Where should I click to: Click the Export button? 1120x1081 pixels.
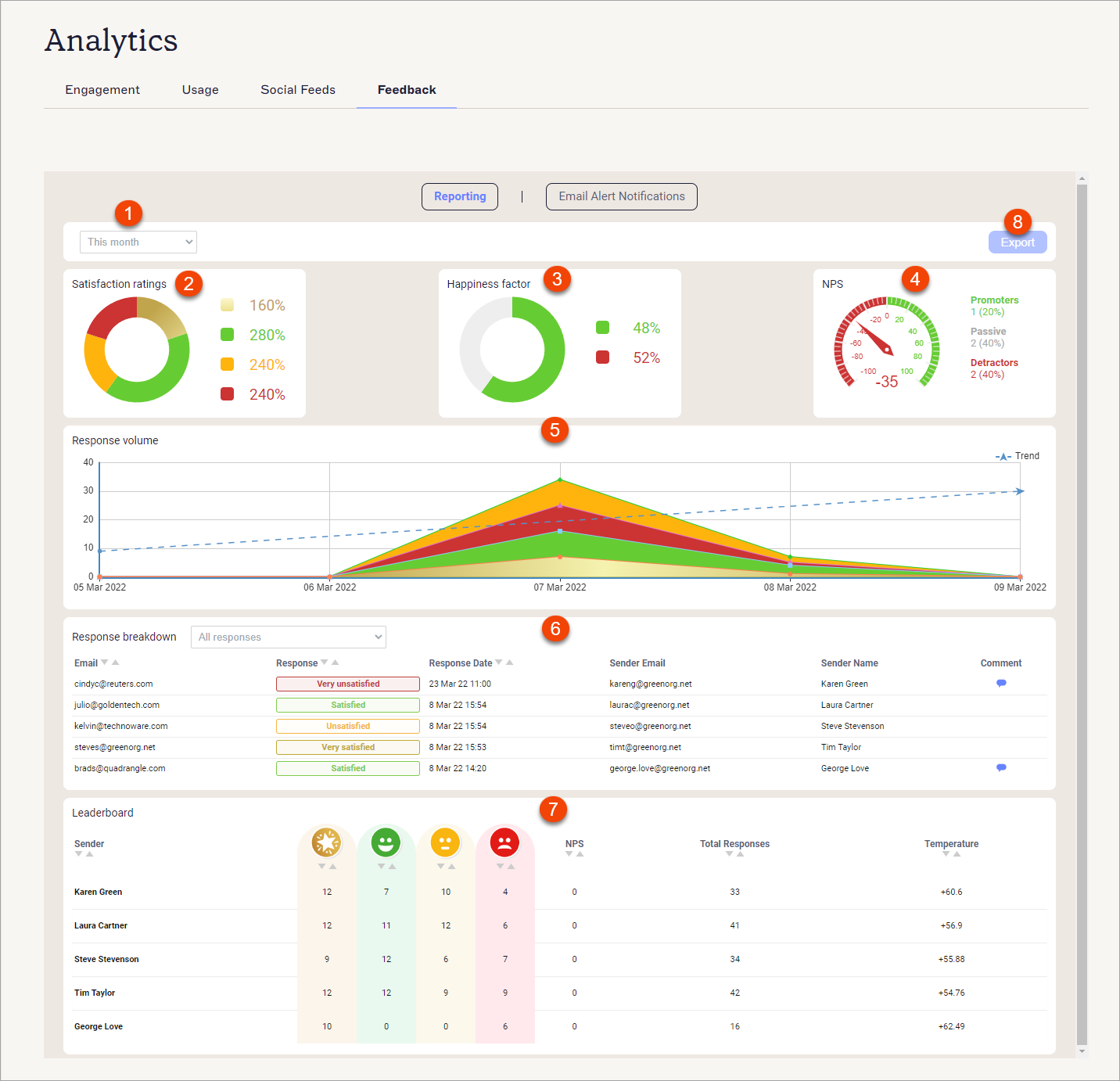tap(1017, 242)
